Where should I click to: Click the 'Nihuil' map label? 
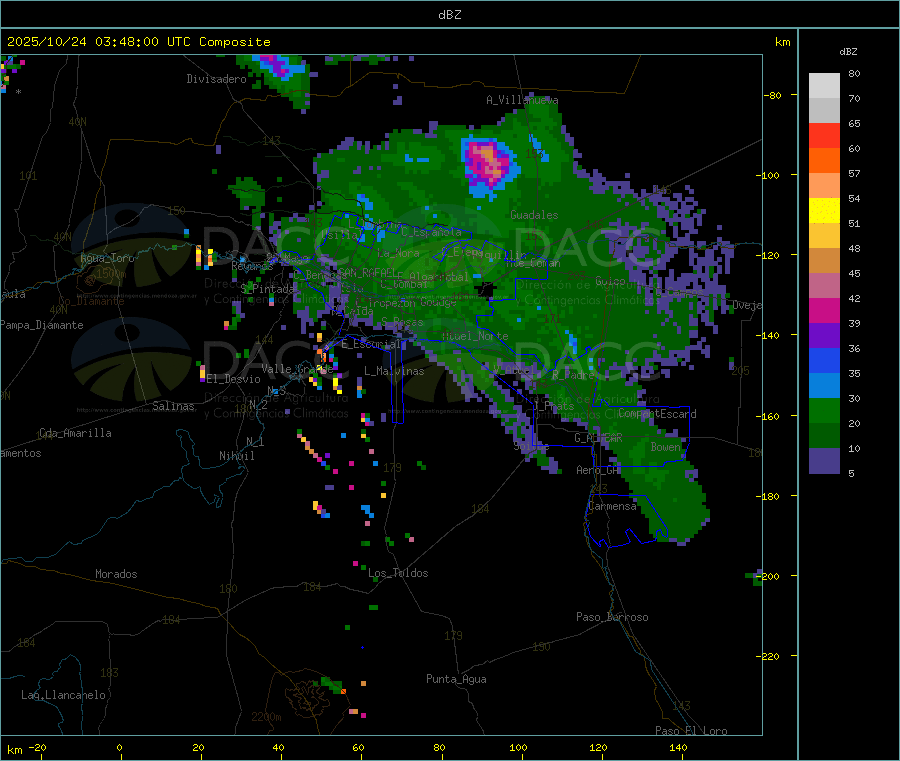[x=236, y=456]
